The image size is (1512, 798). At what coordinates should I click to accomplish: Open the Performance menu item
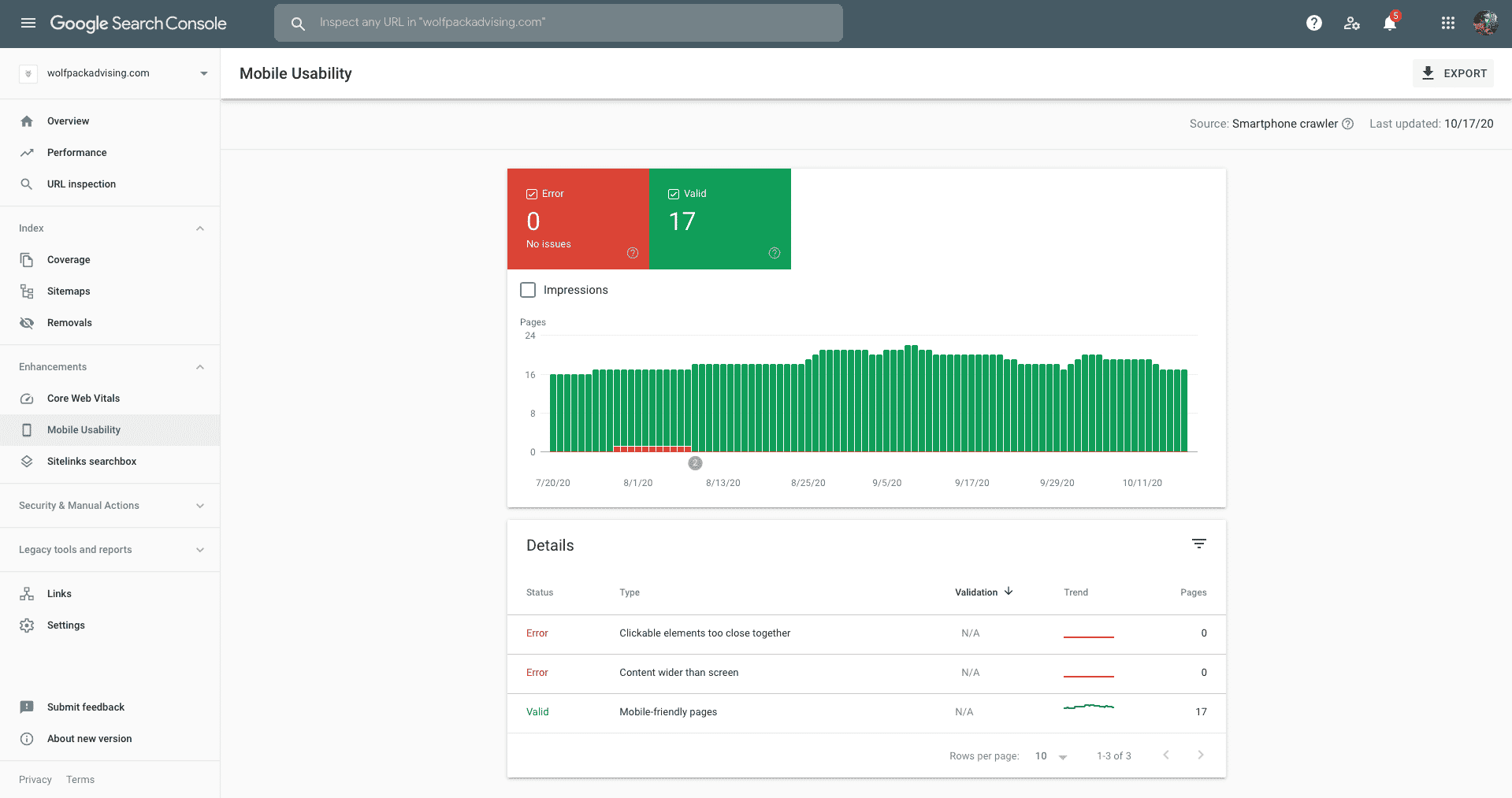(x=110, y=153)
